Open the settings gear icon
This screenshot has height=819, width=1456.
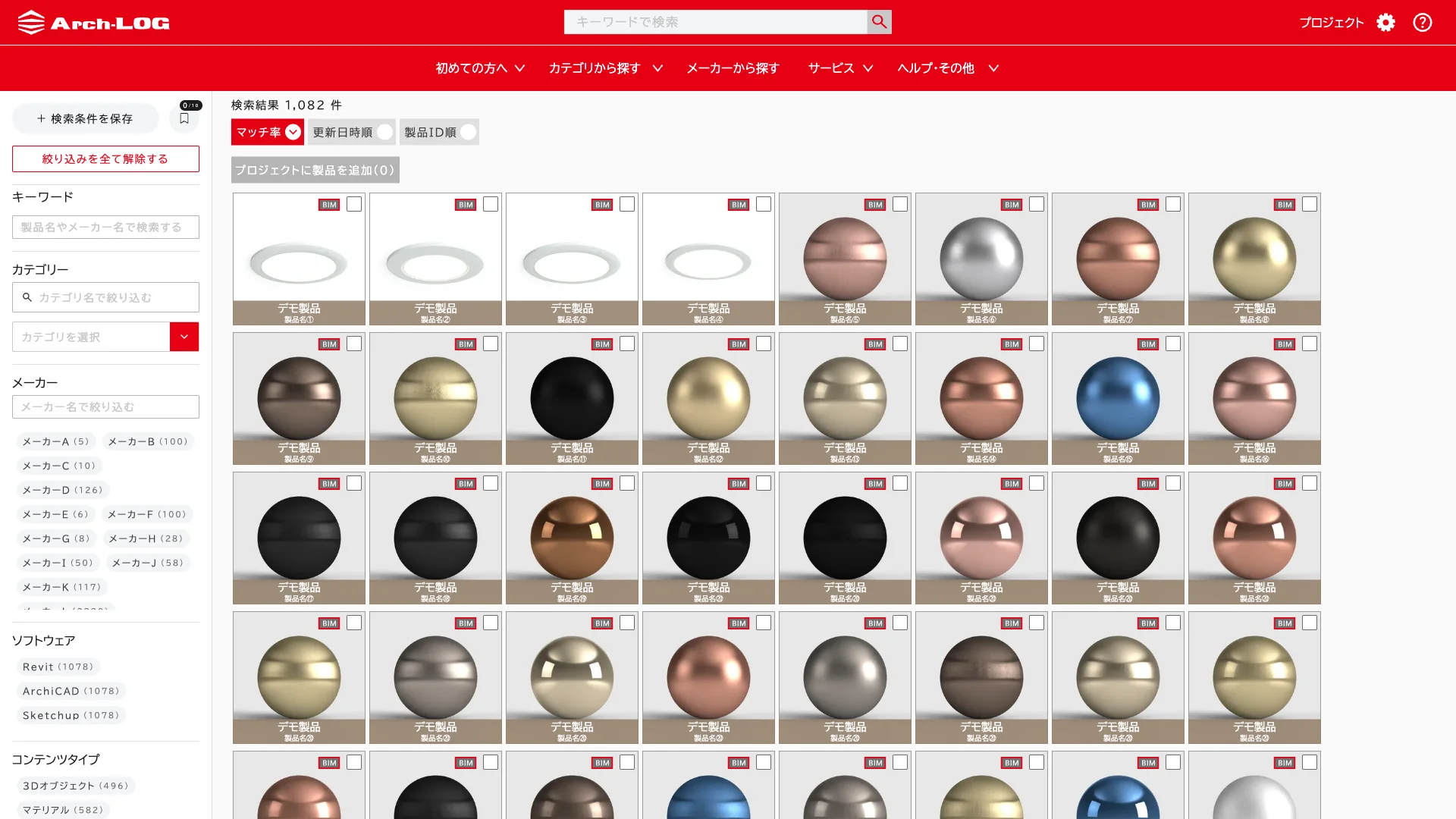(x=1385, y=23)
